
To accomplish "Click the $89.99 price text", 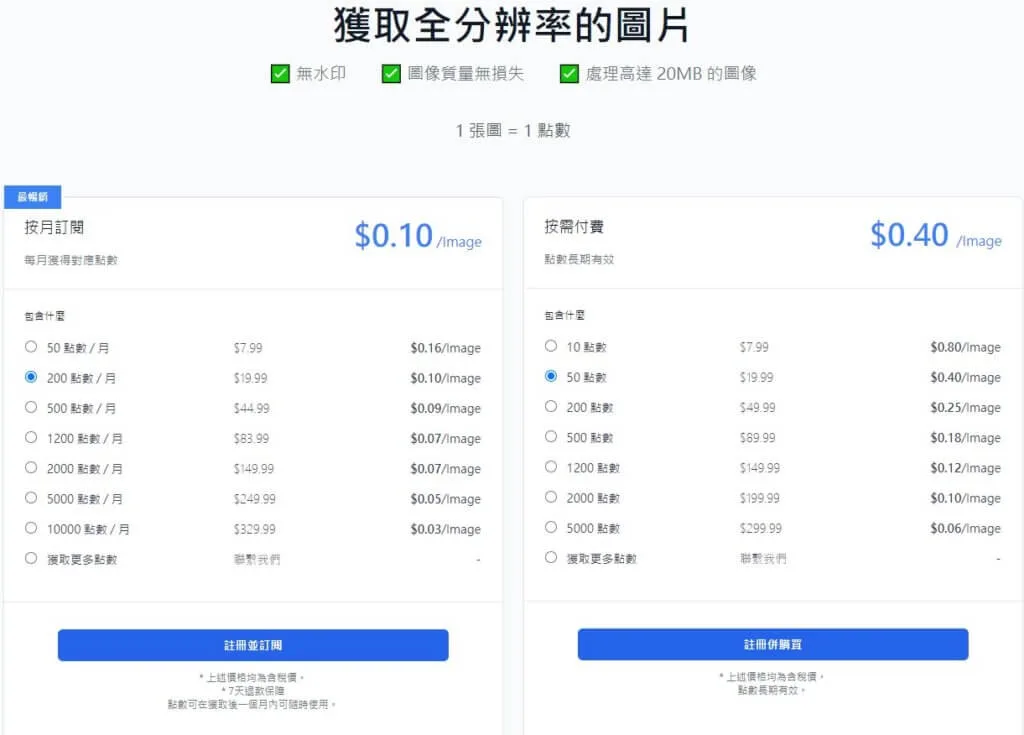I will click(758, 438).
